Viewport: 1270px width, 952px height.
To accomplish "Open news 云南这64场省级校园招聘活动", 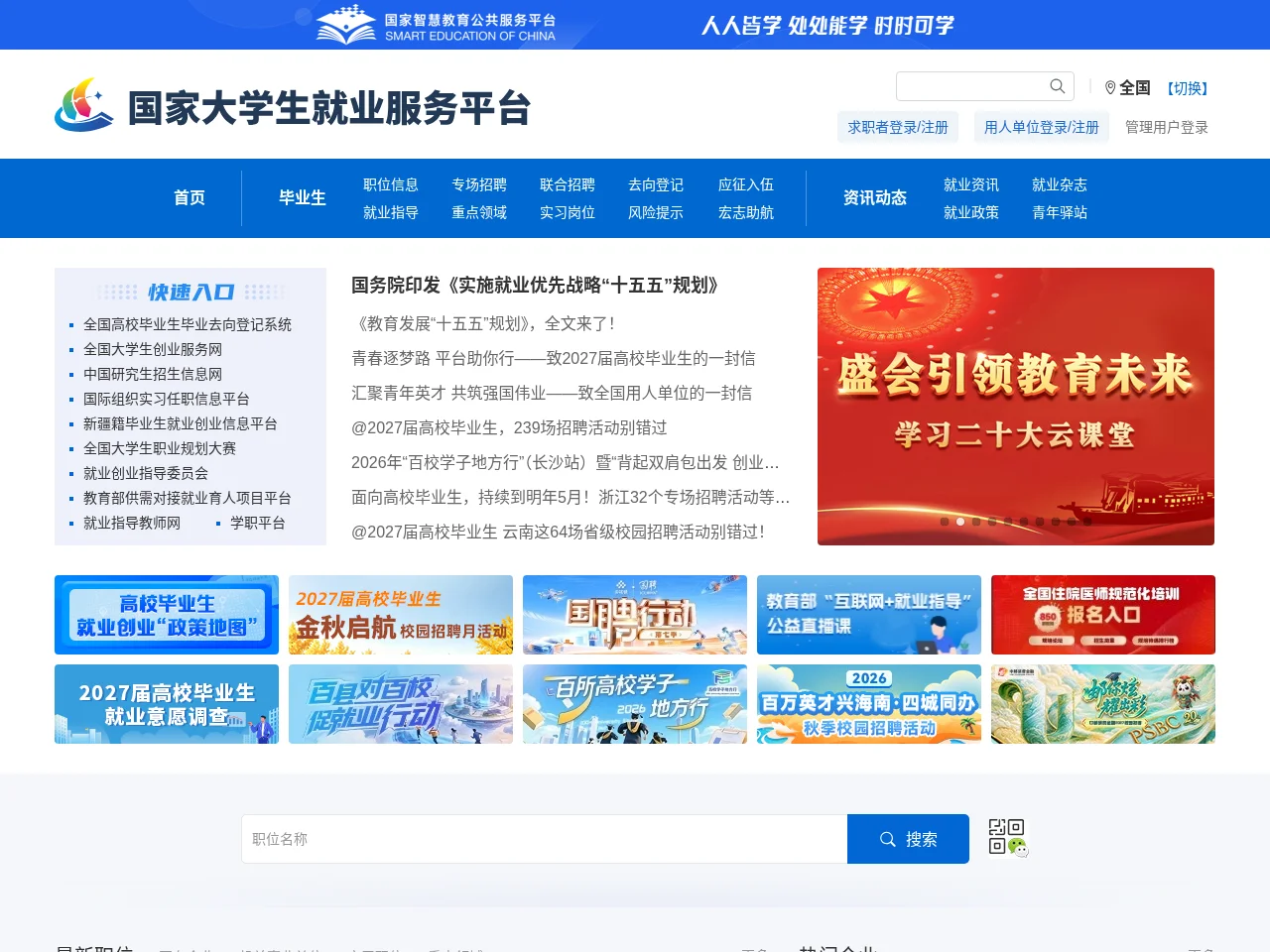I will click(x=558, y=532).
